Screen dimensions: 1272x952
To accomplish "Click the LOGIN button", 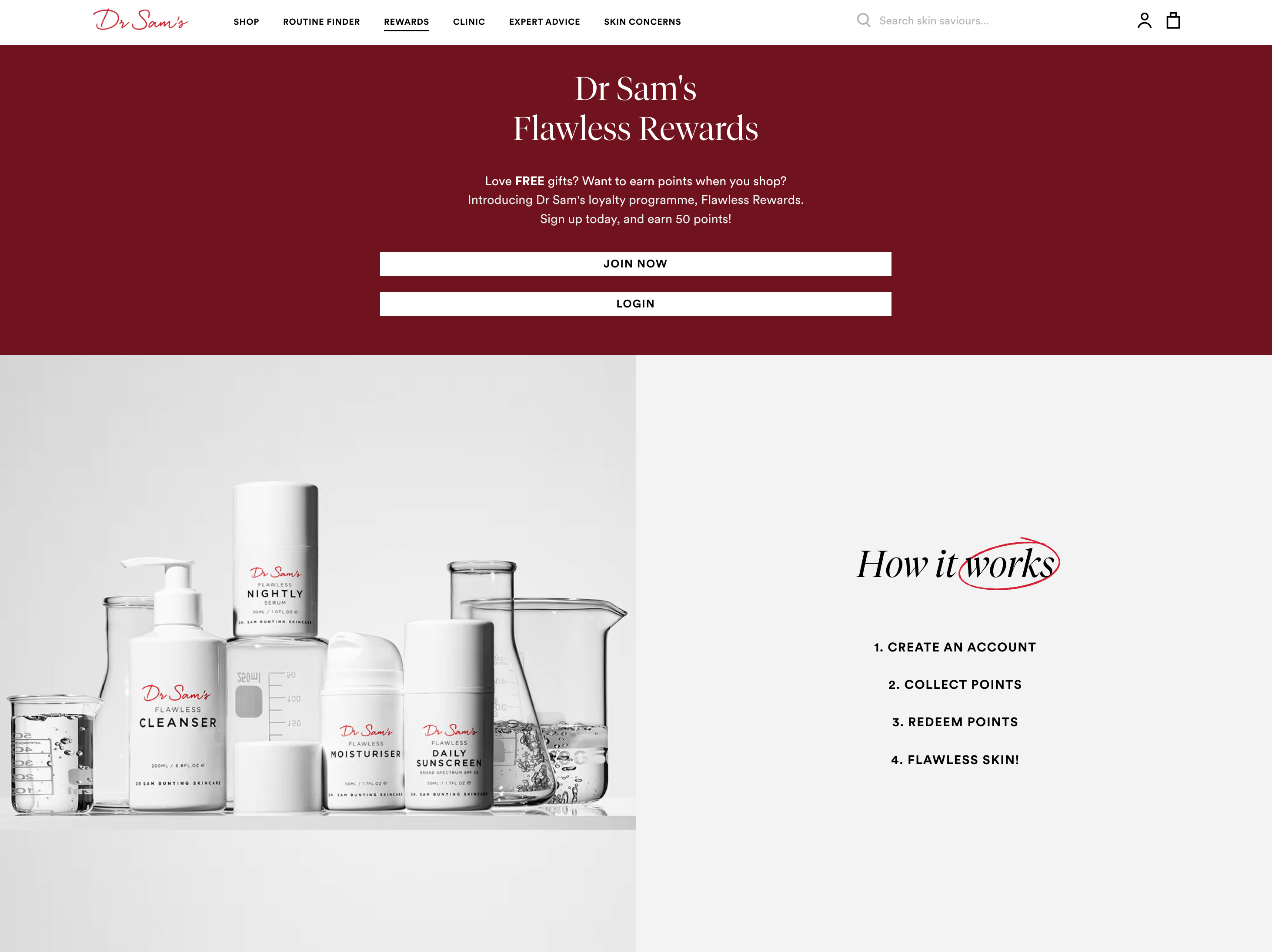I will pyautogui.click(x=636, y=303).
